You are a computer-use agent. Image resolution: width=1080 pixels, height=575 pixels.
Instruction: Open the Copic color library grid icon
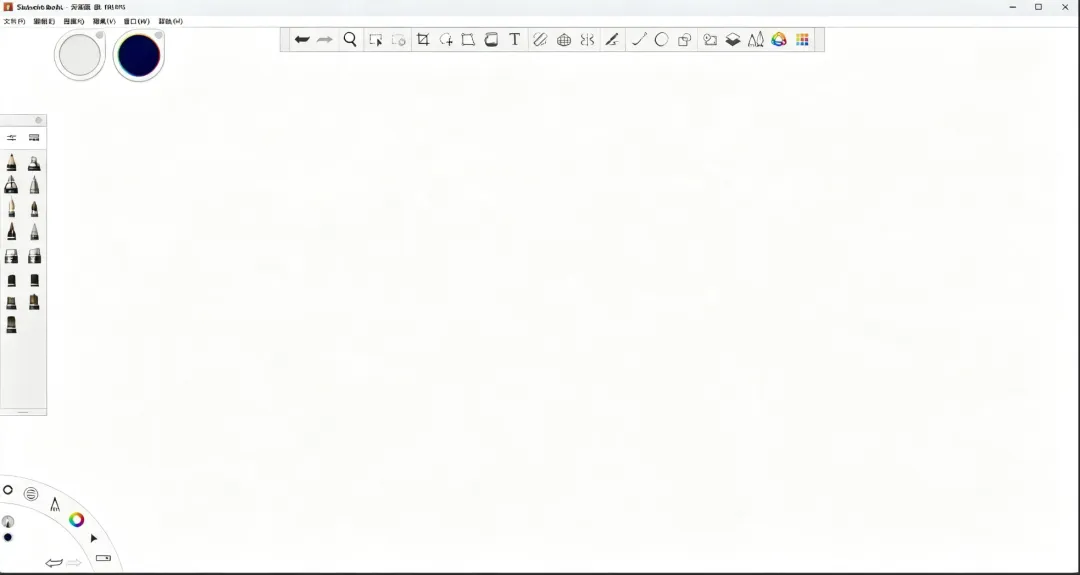[802, 40]
